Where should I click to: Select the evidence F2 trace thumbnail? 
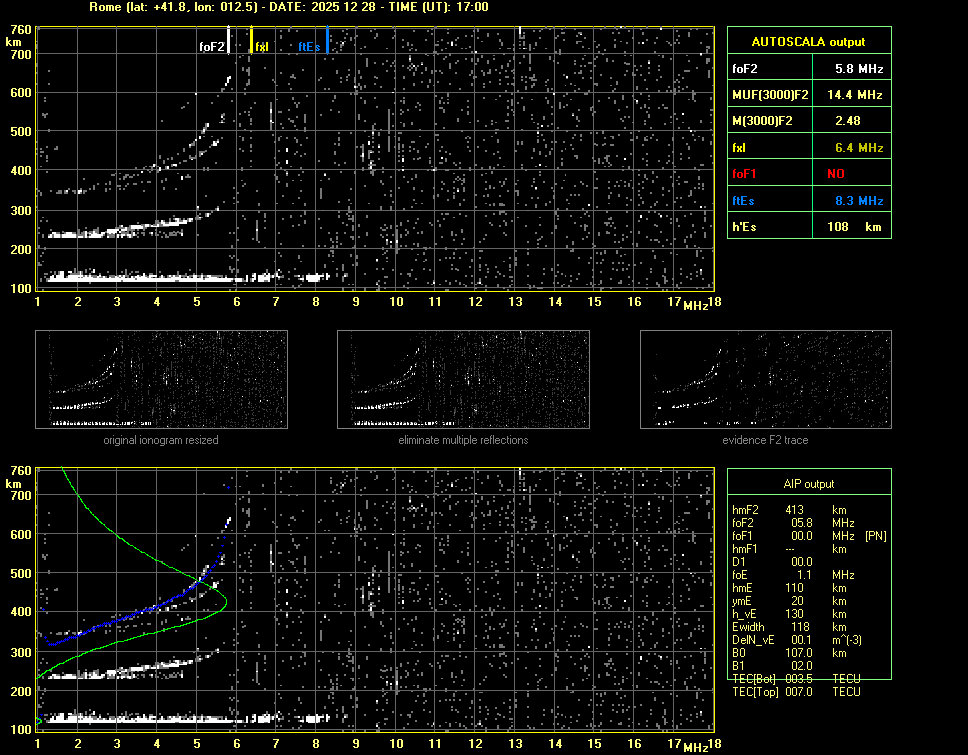(765, 380)
